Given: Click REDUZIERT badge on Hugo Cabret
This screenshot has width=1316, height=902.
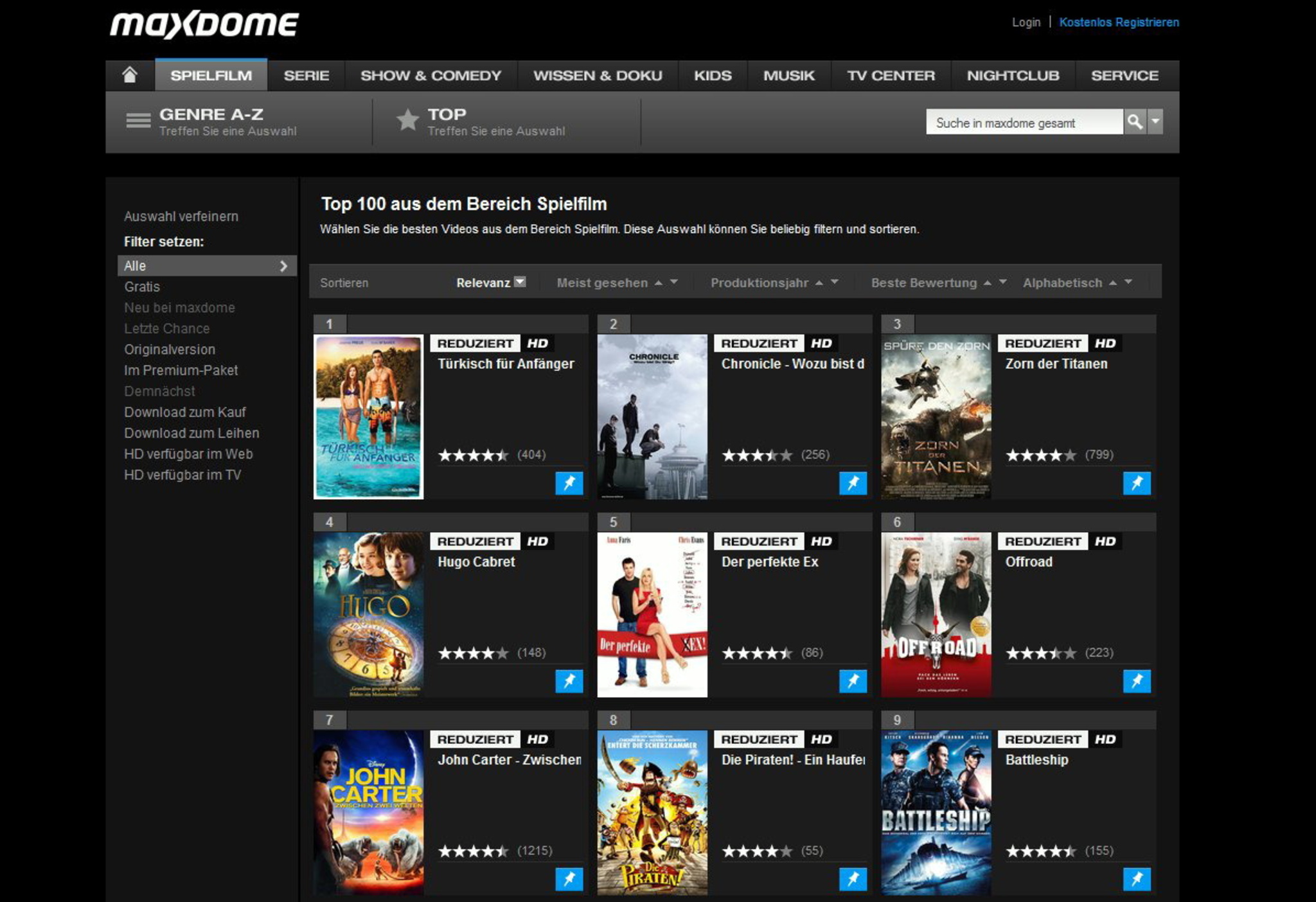Looking at the screenshot, I should point(475,541).
